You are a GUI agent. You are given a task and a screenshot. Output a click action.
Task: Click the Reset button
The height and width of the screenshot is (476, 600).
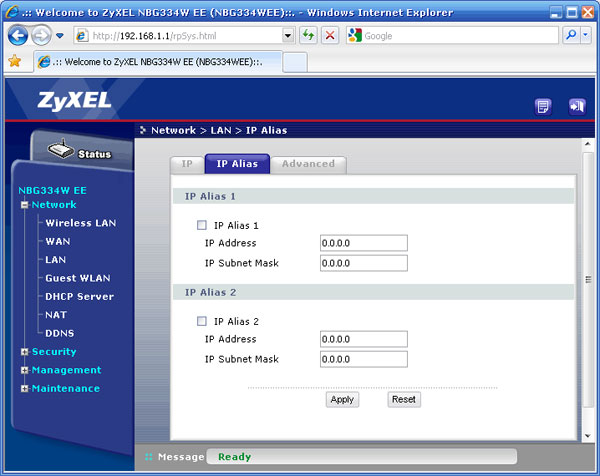pos(404,399)
